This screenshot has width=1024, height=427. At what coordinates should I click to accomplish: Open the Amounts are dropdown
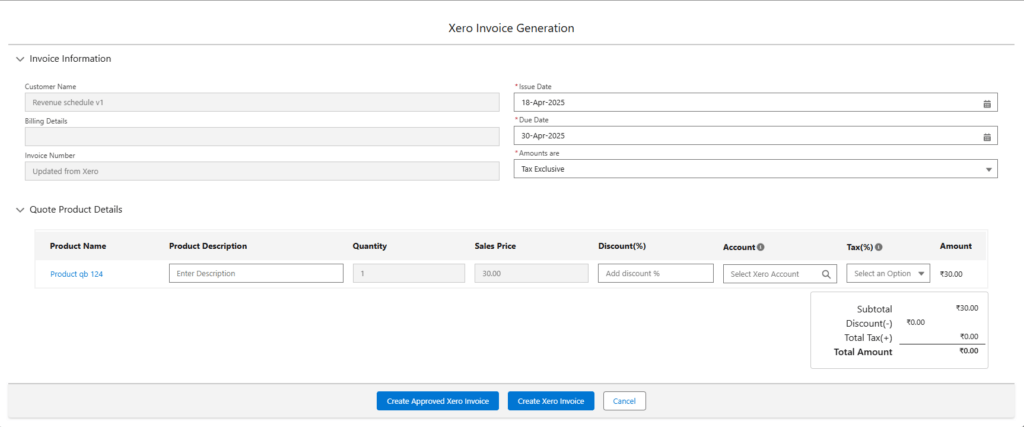click(756, 169)
